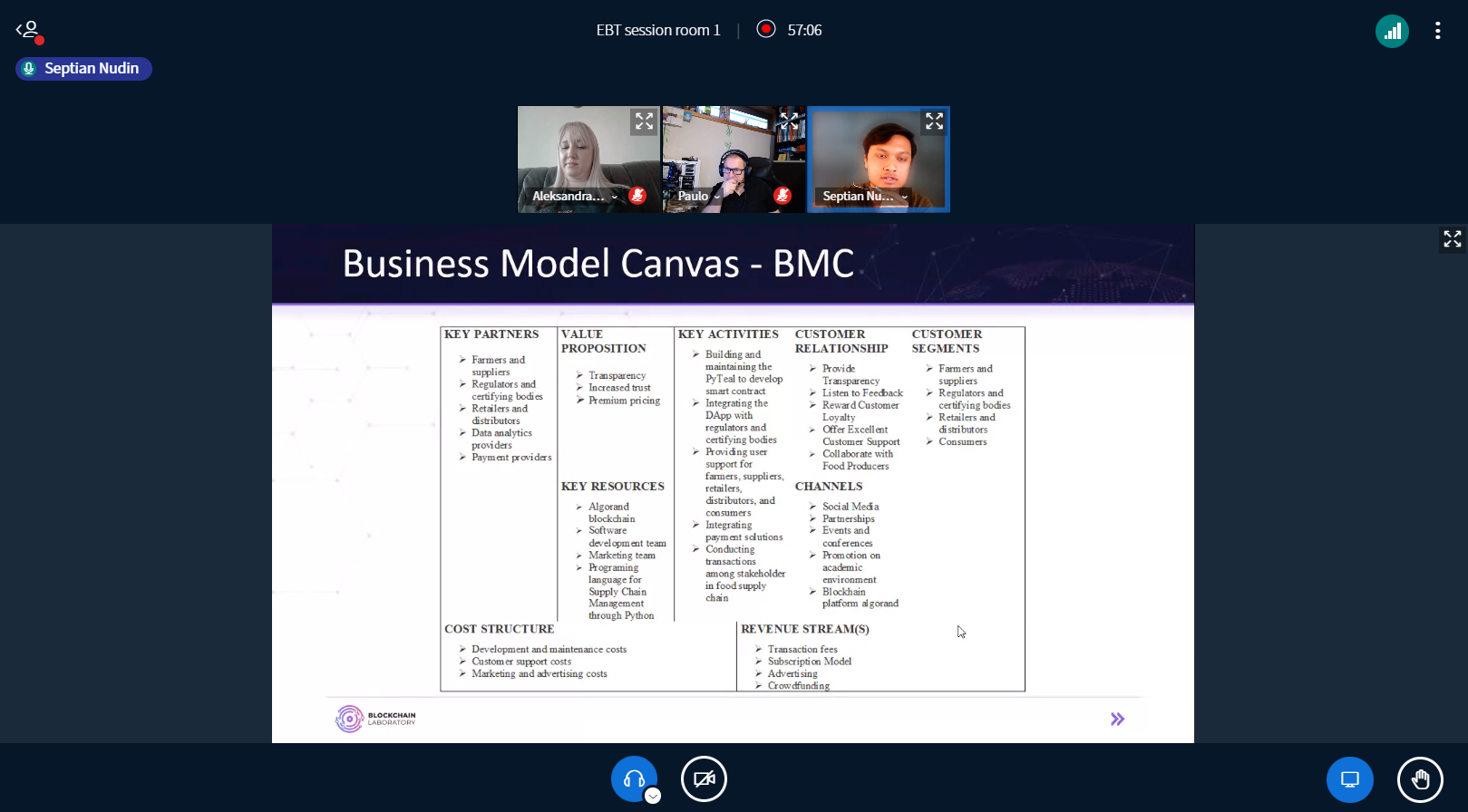This screenshot has height=812, width=1468.
Task: Make the presentation fullscreen
Action: point(1452,238)
